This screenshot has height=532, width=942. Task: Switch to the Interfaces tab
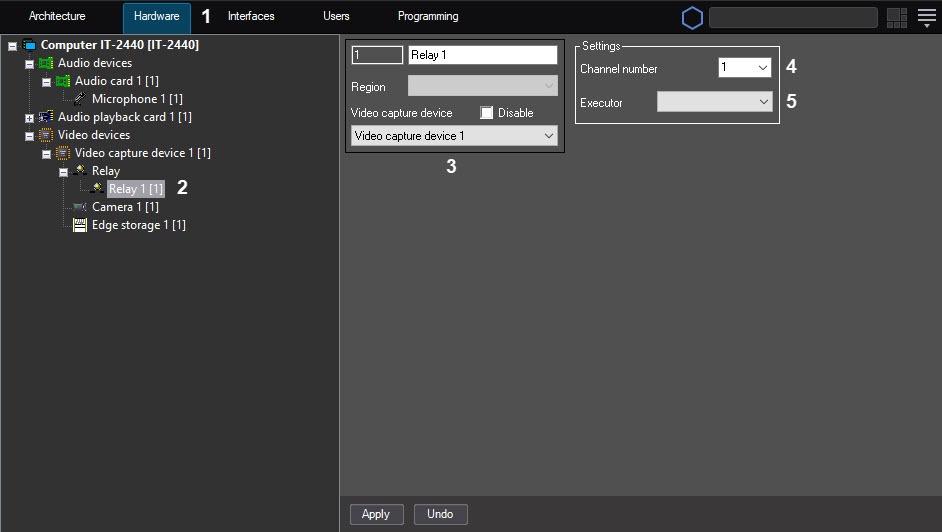coord(251,17)
